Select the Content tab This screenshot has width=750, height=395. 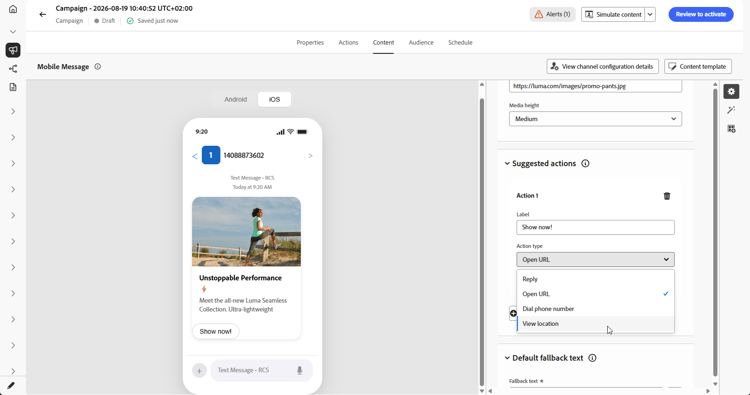point(384,43)
